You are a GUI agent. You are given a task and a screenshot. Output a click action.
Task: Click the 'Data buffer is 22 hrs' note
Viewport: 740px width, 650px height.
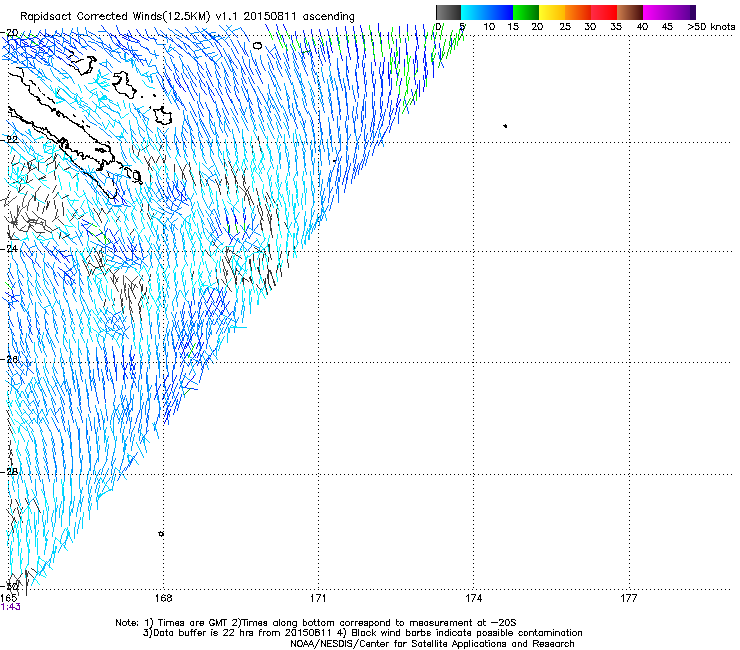point(362,633)
